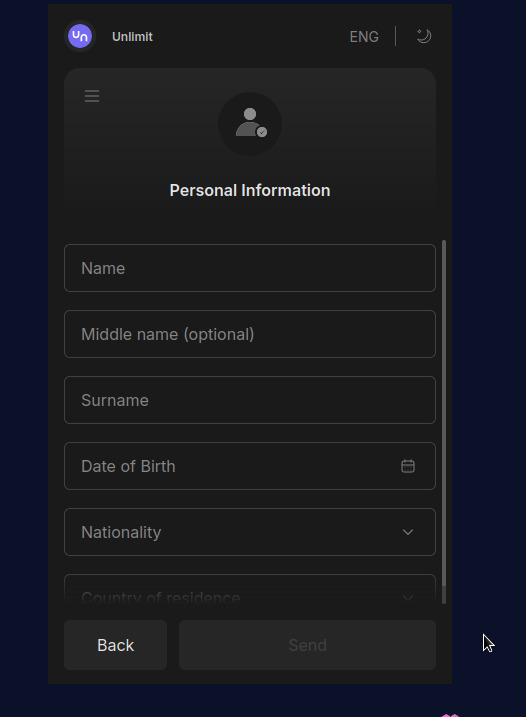Focus the Middle name (optional) field
Image resolution: width=526 pixels, height=717 pixels.
click(x=250, y=334)
